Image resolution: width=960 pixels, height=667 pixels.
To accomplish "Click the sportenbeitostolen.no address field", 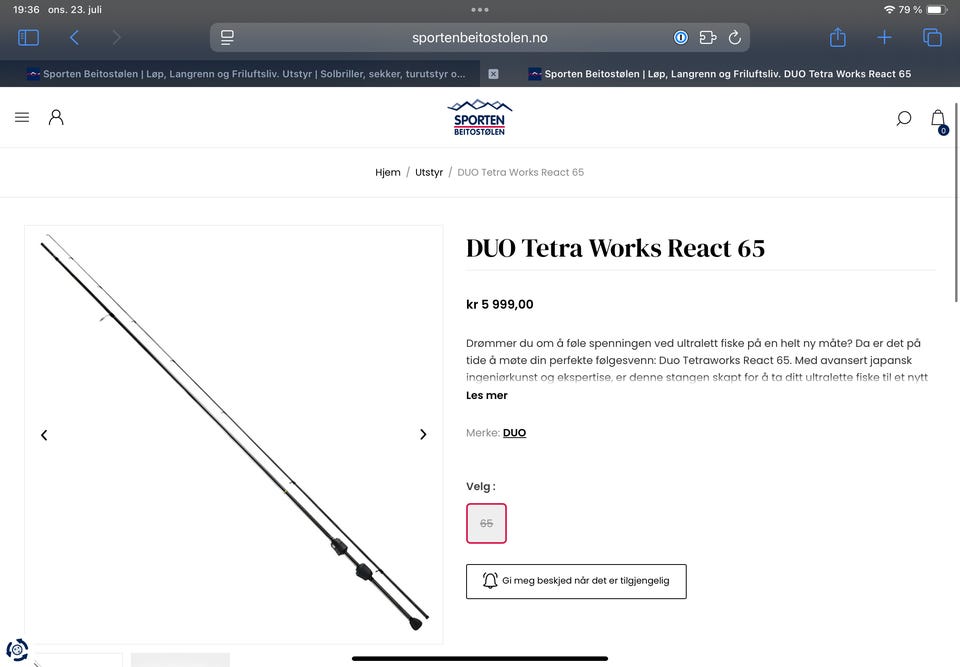I will click(479, 37).
